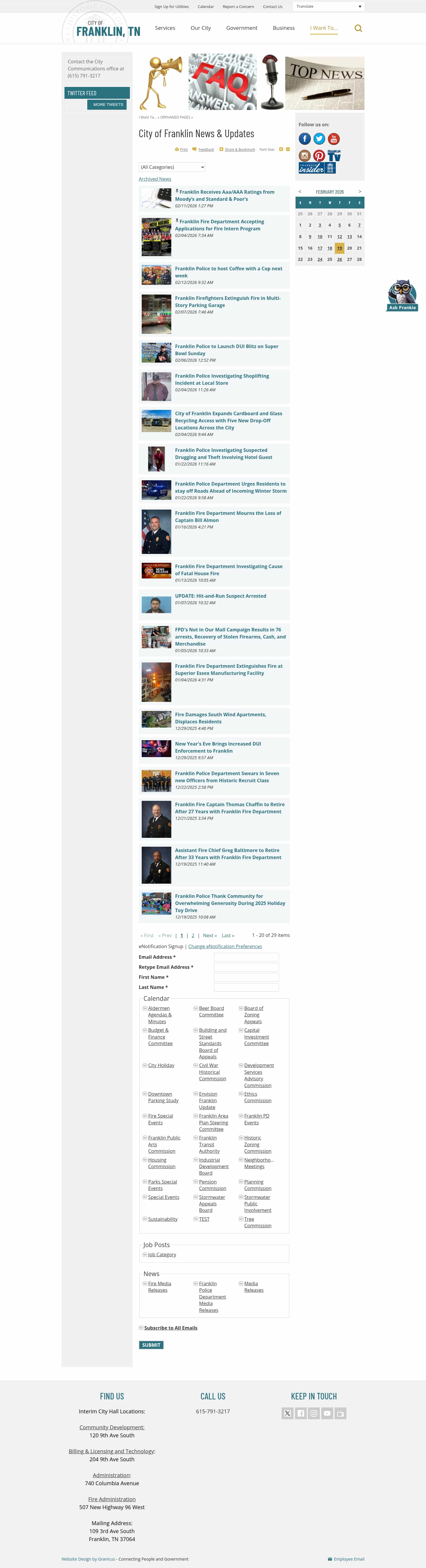The width and height of the screenshot is (426, 1568).
Task: Open Share & Bookmark link
Action: (237, 149)
